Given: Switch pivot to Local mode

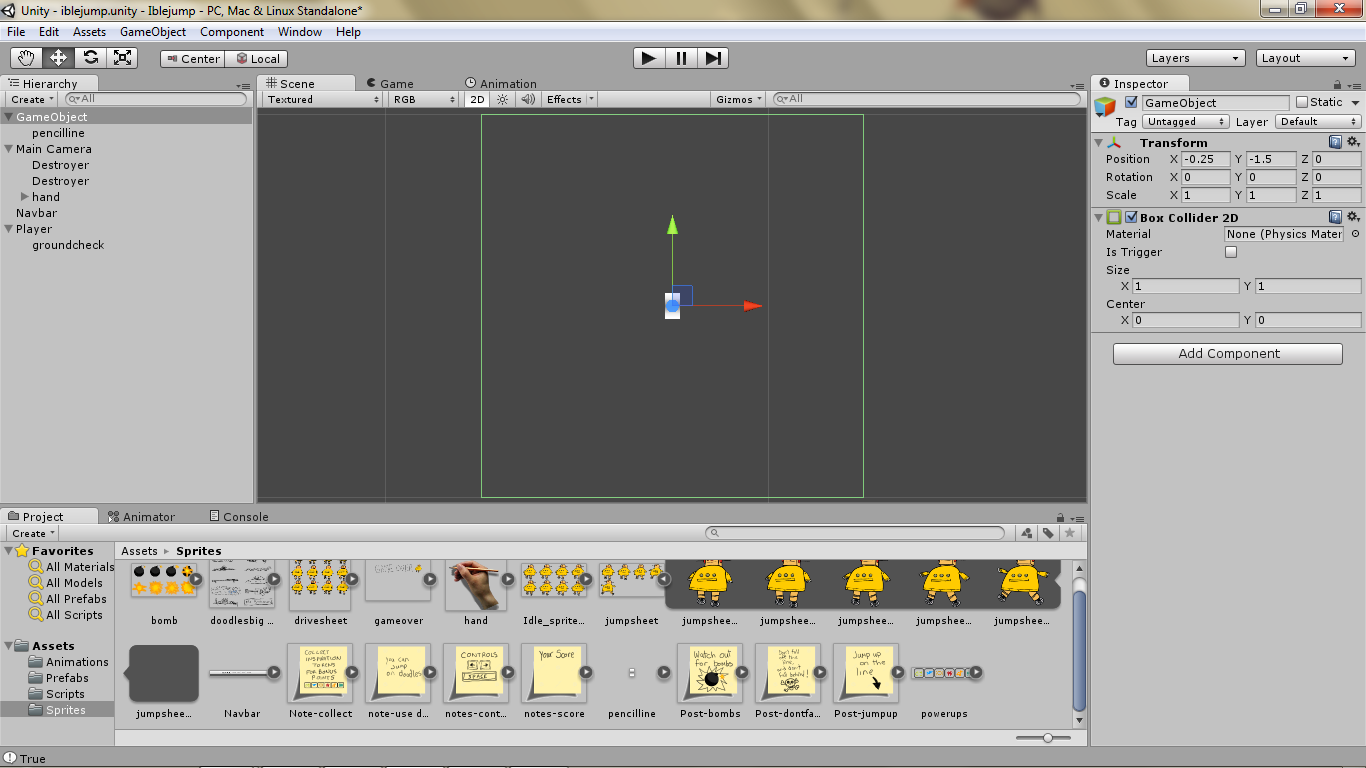Looking at the screenshot, I should 256,58.
